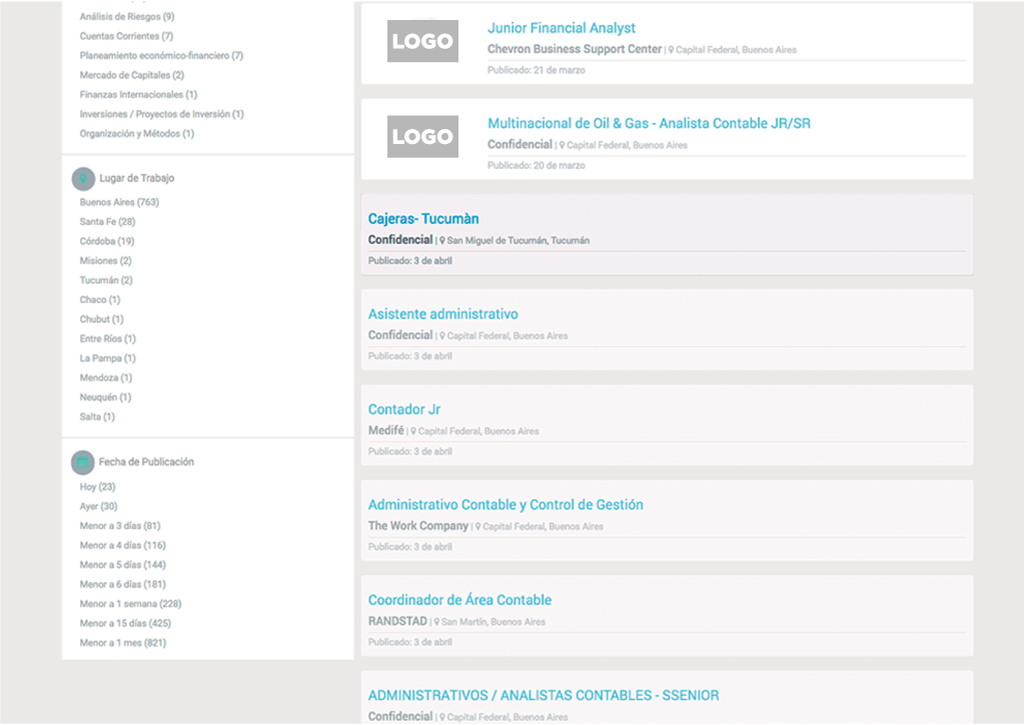
Task: Filter jobs by Buenos Aires (763)
Action: (119, 202)
